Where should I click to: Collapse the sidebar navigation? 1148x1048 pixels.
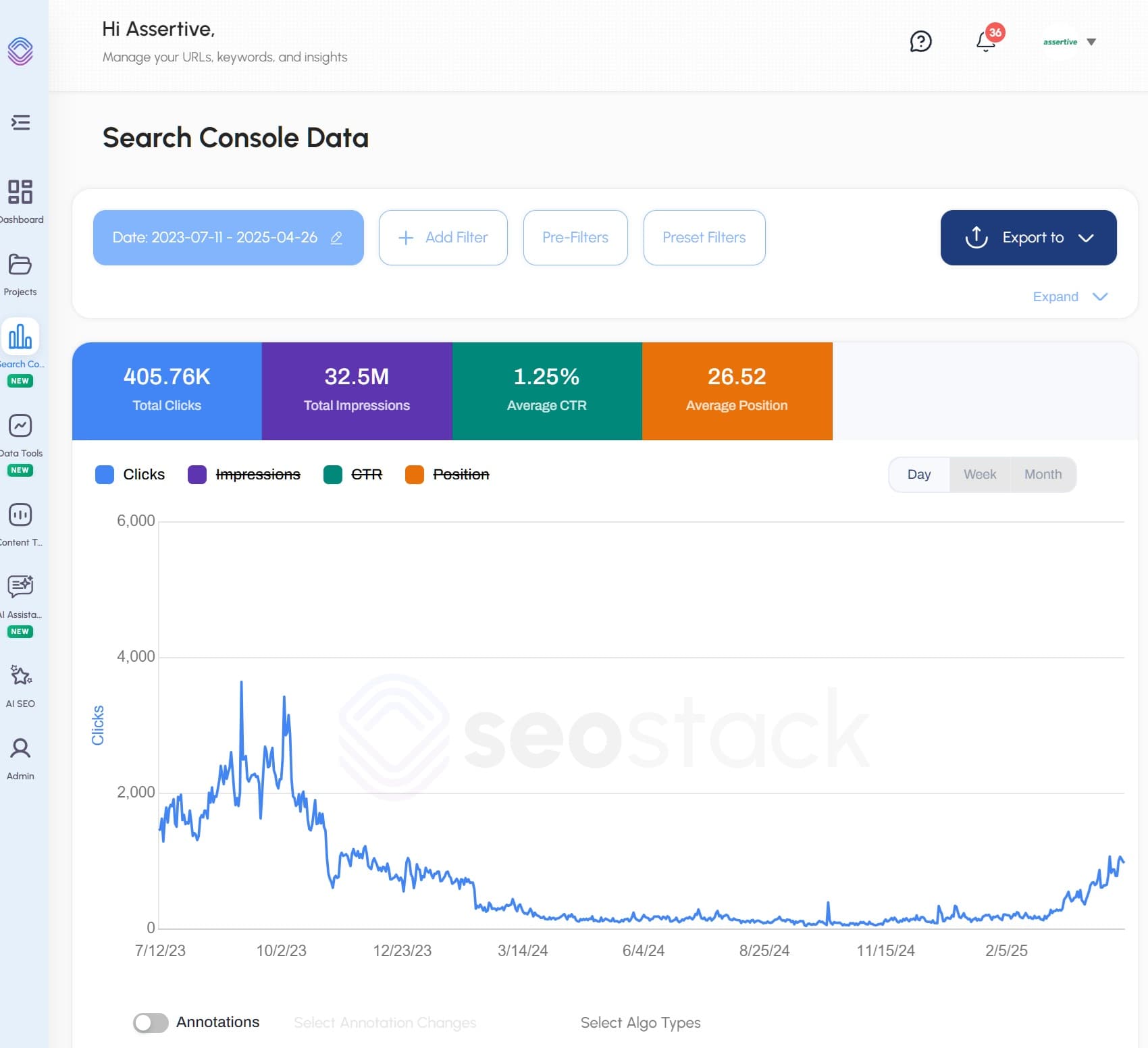click(21, 123)
